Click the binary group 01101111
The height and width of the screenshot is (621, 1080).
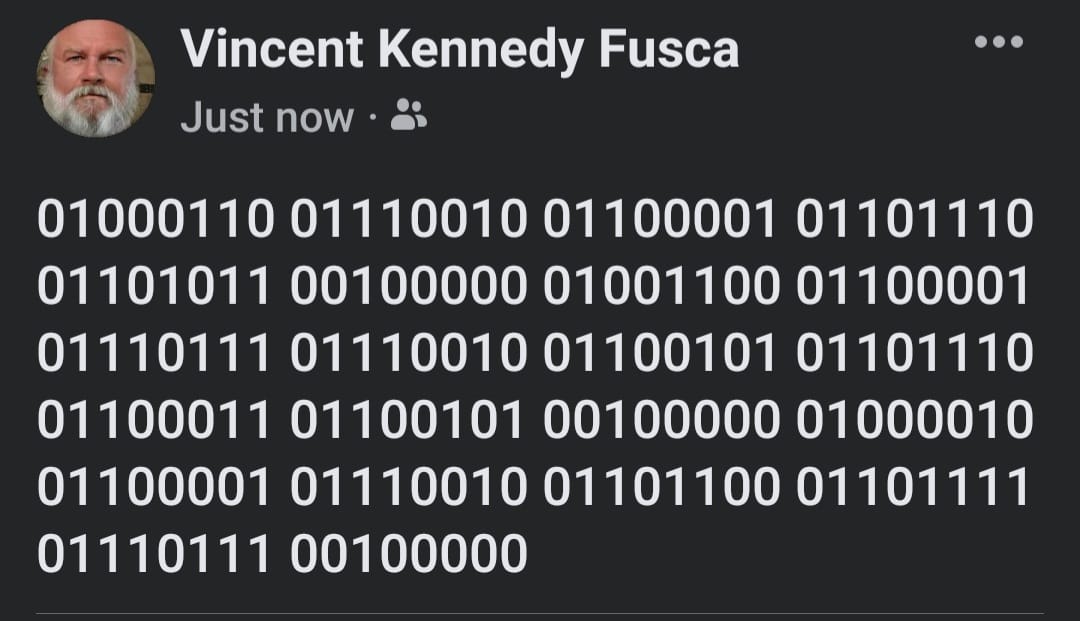[x=914, y=487]
